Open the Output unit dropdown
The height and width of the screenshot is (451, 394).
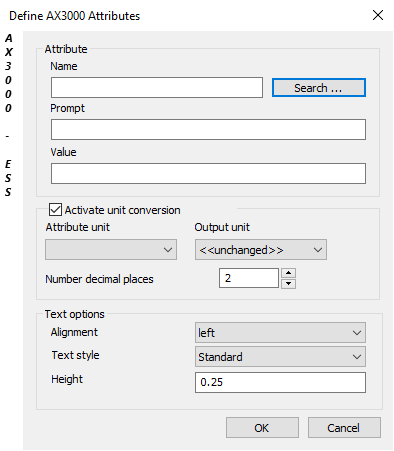pyautogui.click(x=261, y=249)
